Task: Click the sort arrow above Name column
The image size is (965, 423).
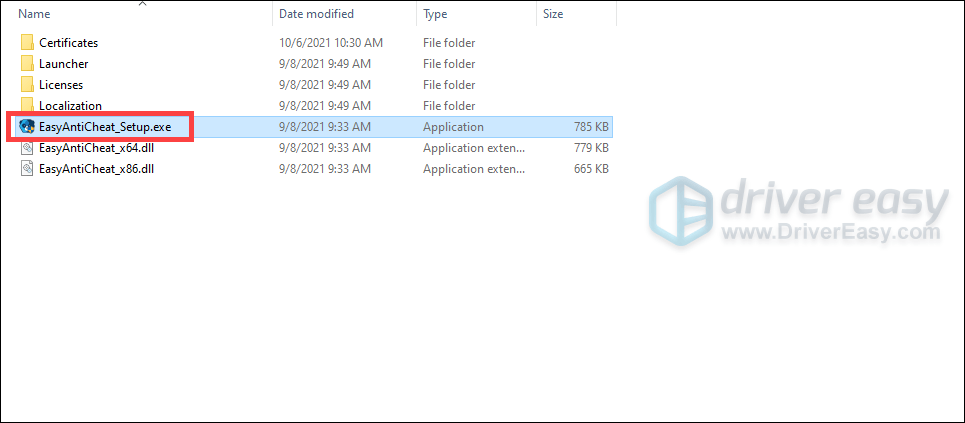Action: pyautogui.click(x=142, y=4)
